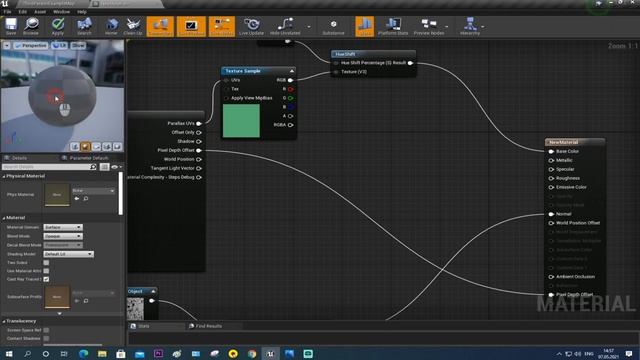The height and width of the screenshot is (360, 640).
Task: Apply the material changes
Action: 58,27
